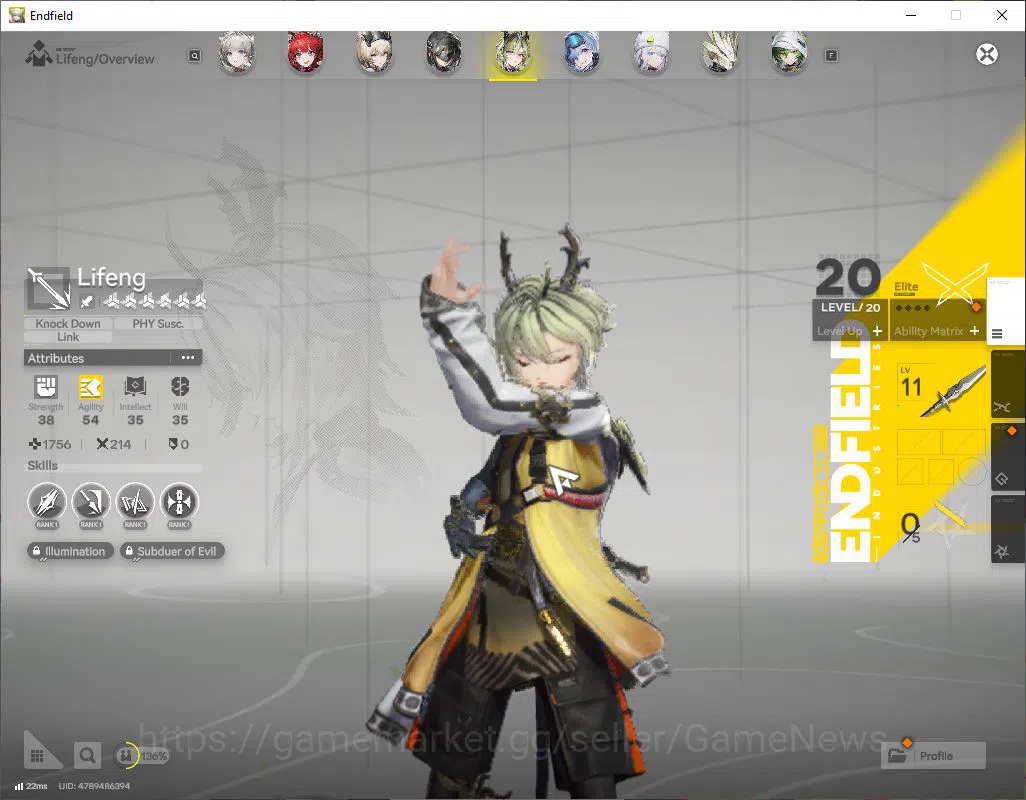Open the third skill icon
This screenshot has height=800, width=1026.
(135, 503)
